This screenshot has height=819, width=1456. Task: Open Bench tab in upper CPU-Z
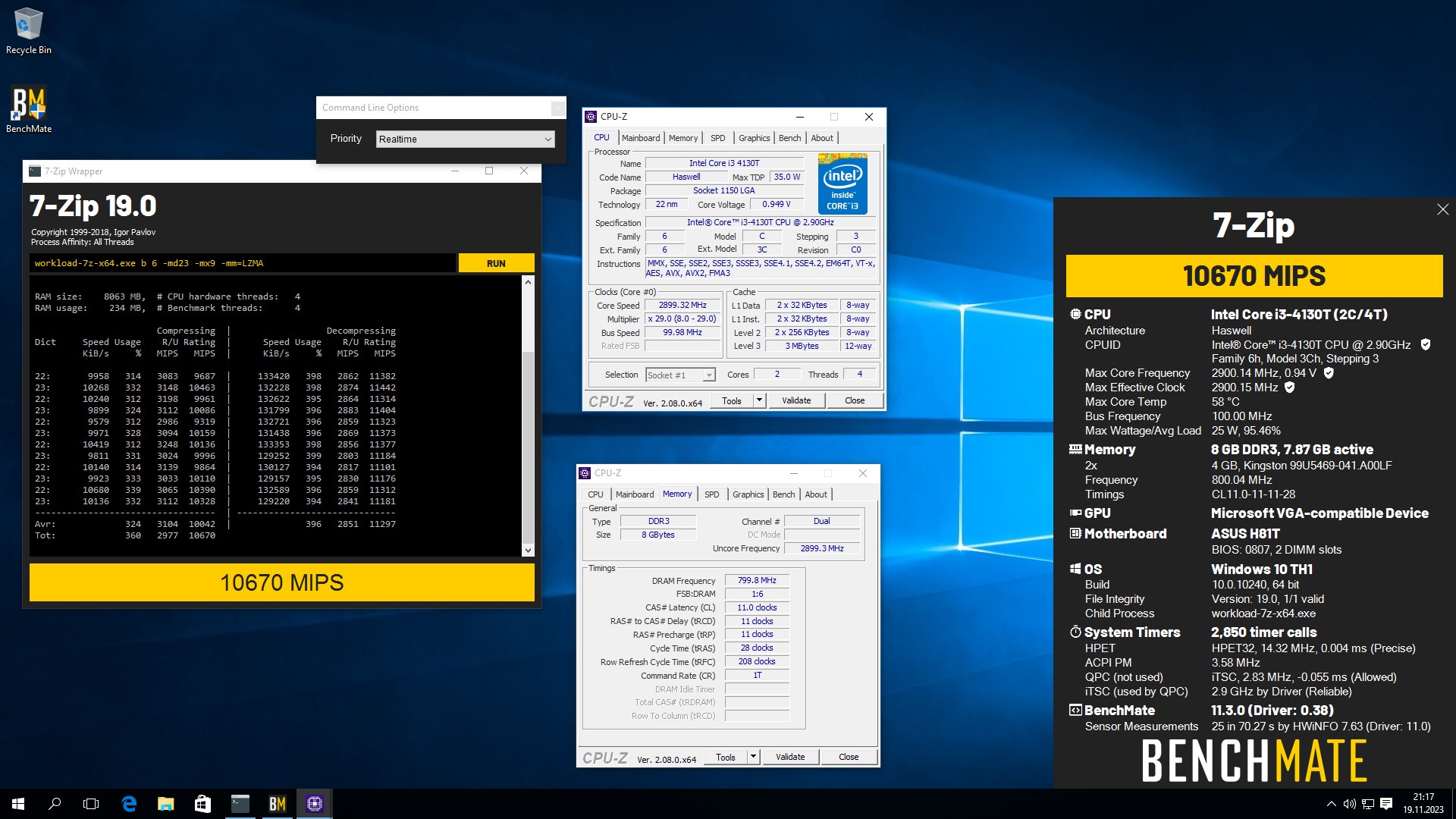(789, 138)
